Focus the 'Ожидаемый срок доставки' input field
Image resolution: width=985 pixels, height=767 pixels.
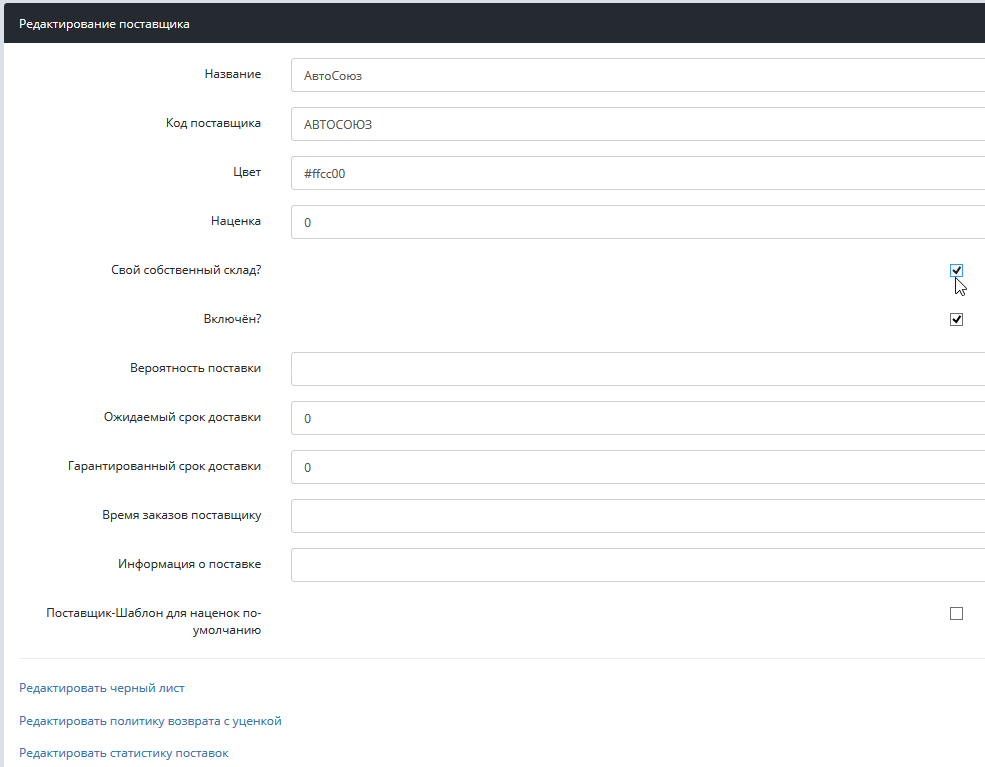click(x=637, y=418)
